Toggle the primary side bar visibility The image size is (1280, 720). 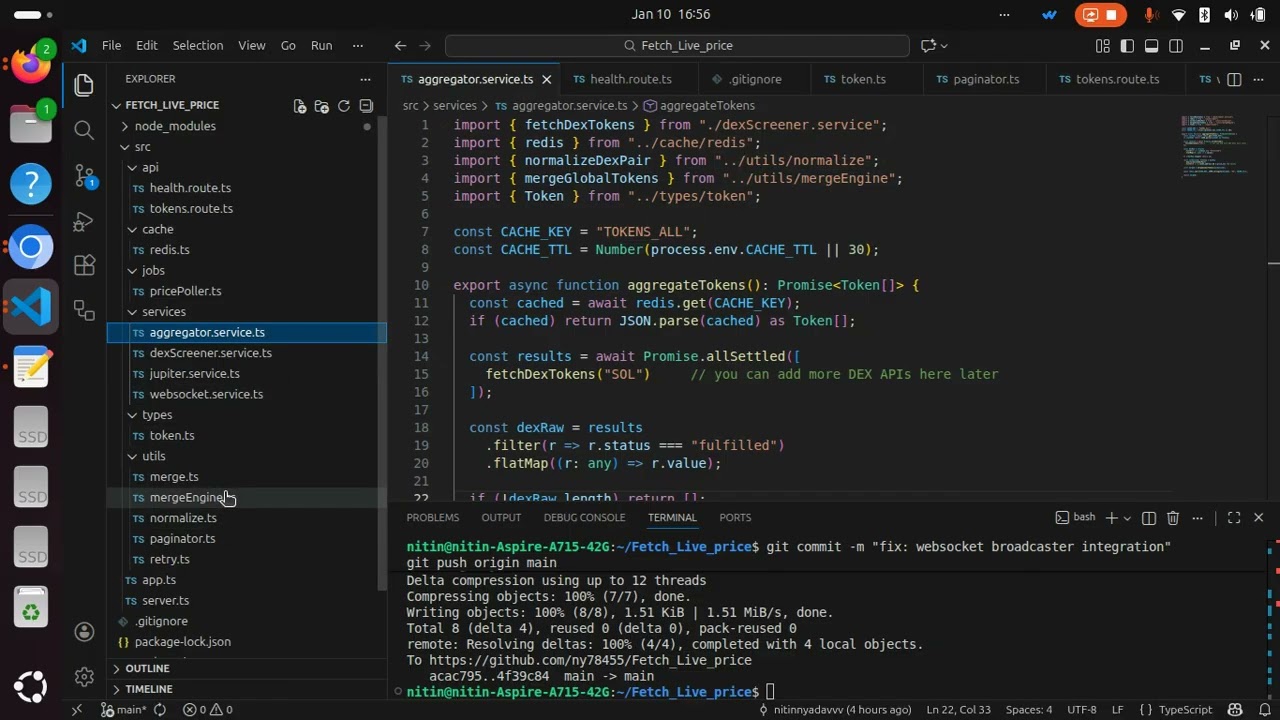pos(1127,45)
